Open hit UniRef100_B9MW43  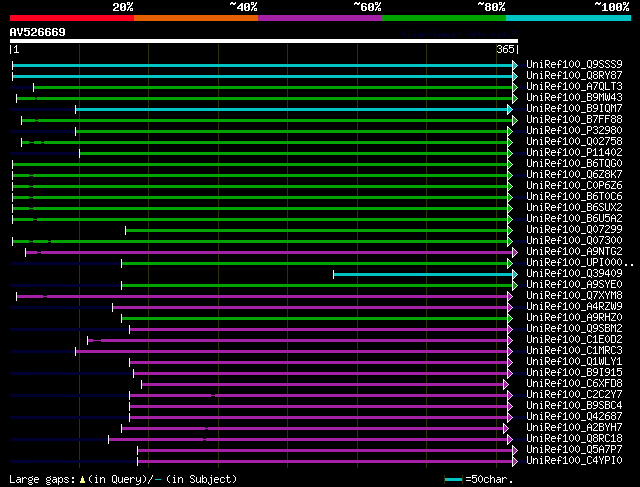click(574, 97)
